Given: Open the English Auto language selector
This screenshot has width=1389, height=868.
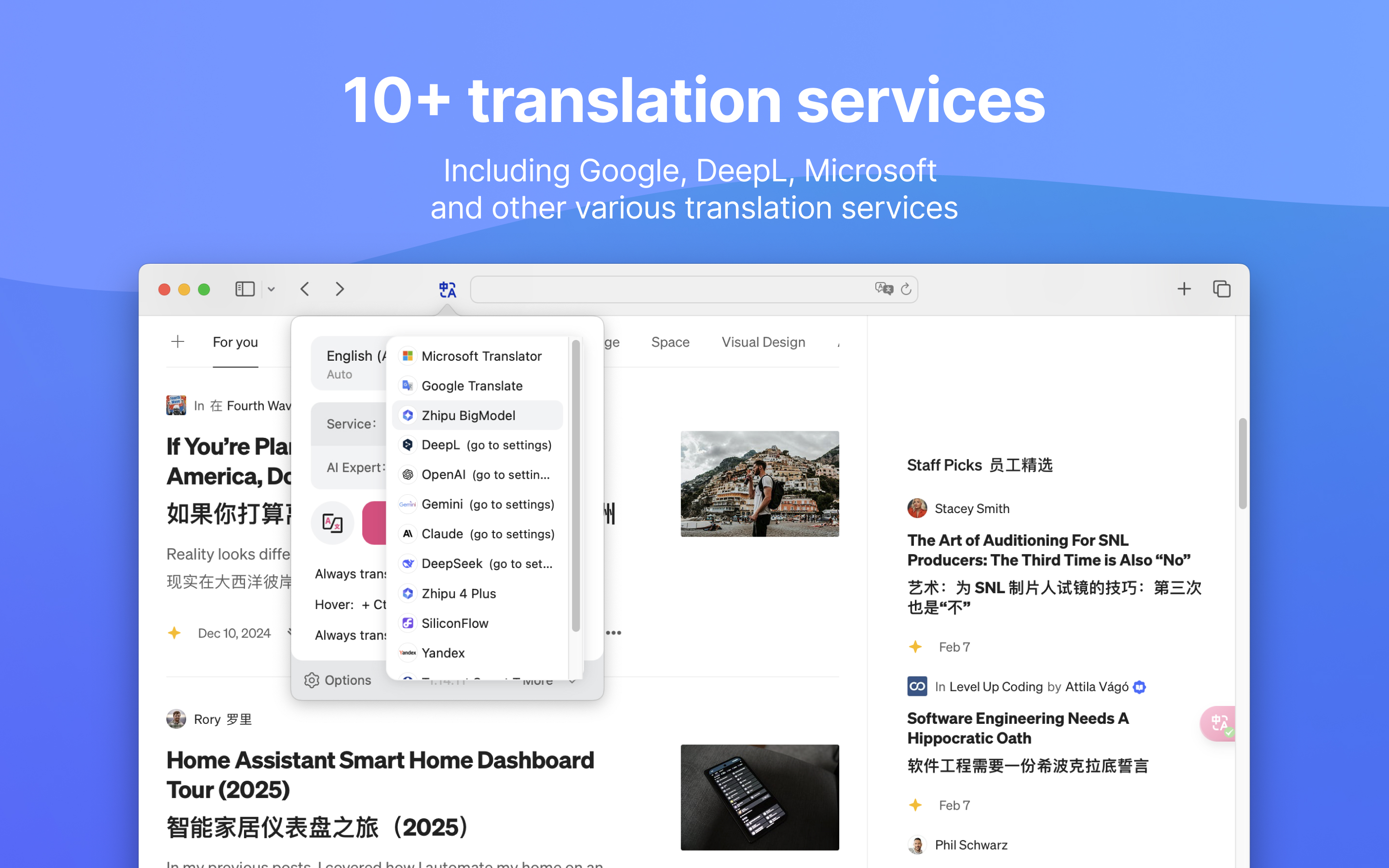Looking at the screenshot, I should tap(349, 364).
